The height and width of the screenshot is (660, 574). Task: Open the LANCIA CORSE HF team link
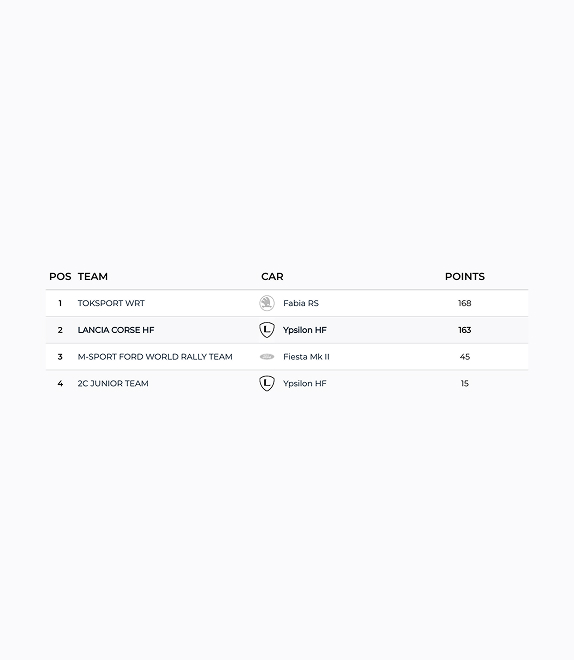click(116, 330)
